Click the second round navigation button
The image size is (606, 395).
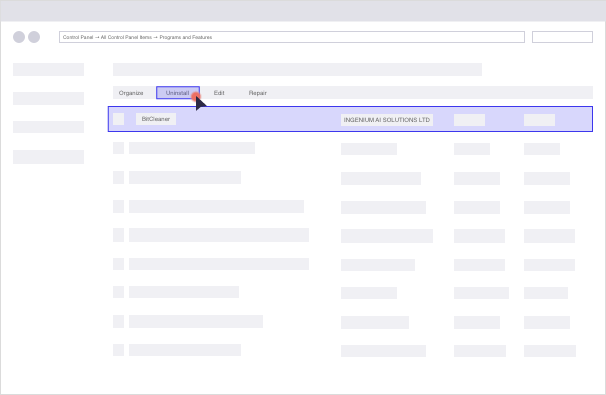point(34,37)
